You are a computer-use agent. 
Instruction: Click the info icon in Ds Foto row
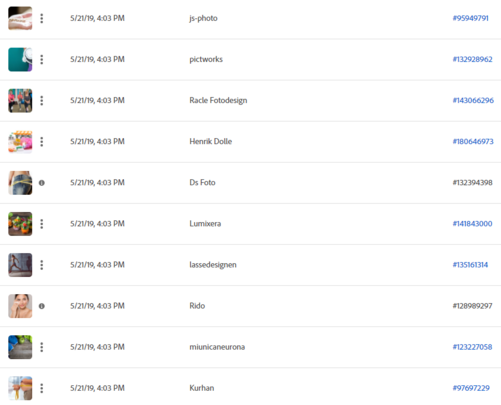point(42,183)
